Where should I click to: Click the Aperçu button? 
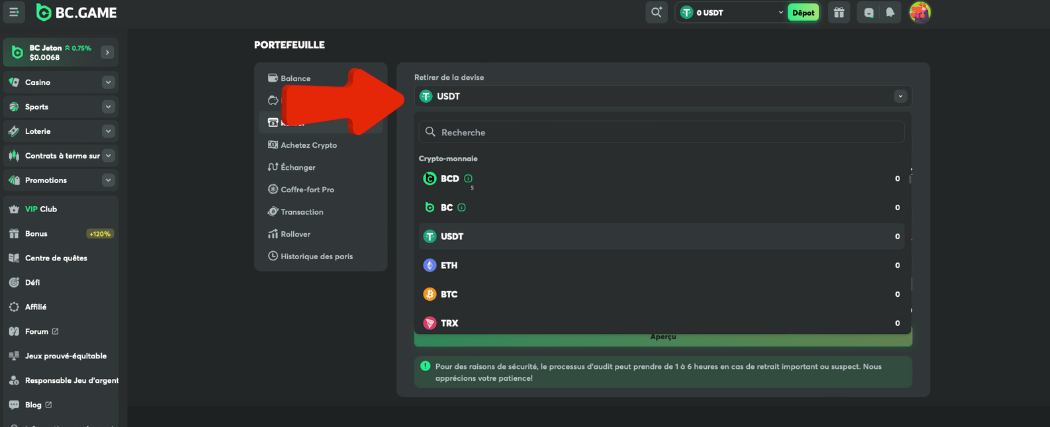(x=663, y=337)
